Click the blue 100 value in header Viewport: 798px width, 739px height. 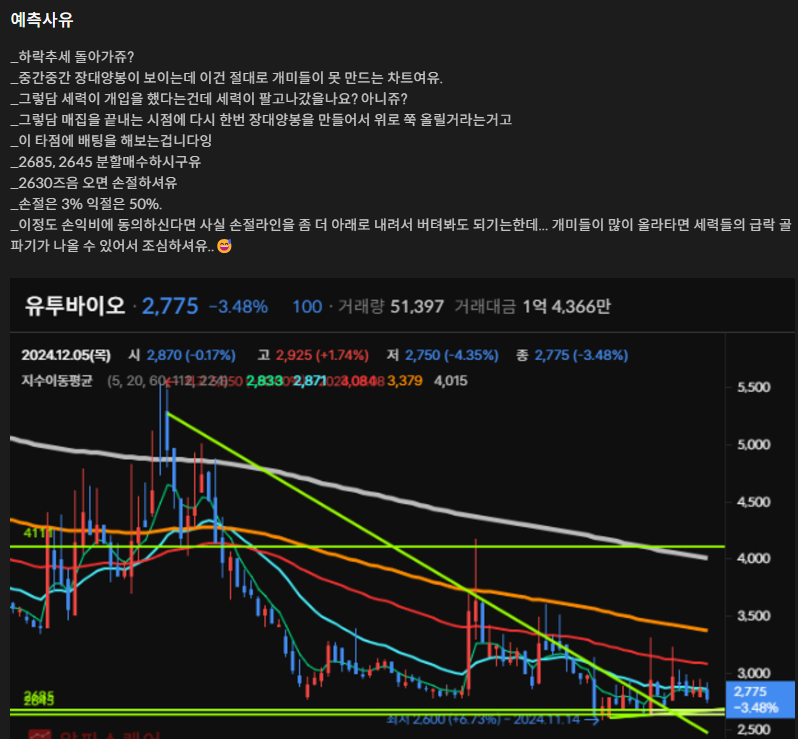(x=307, y=306)
